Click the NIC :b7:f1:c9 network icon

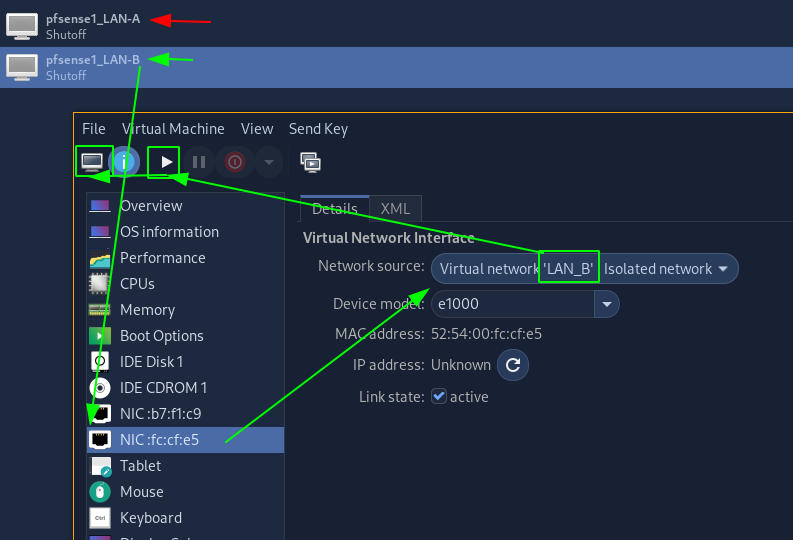[101, 414]
